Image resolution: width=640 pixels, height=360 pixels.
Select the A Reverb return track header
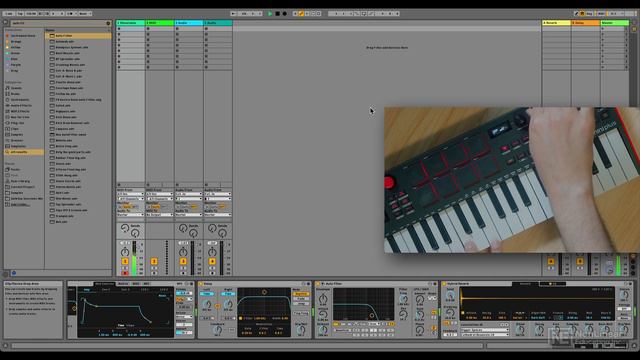point(556,23)
